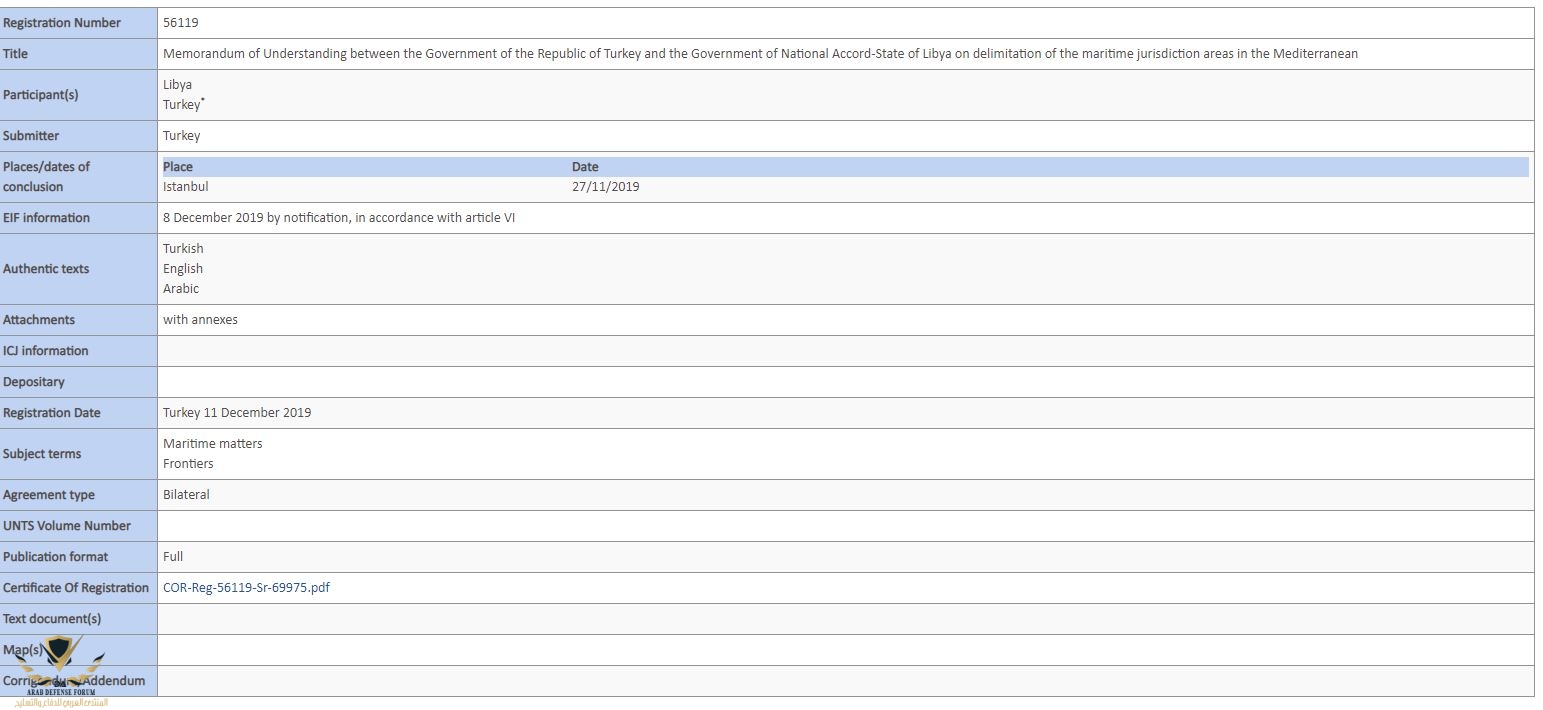This screenshot has height=710, width=1543.
Task: Select Turkish under Authentic texts
Action: [183, 249]
